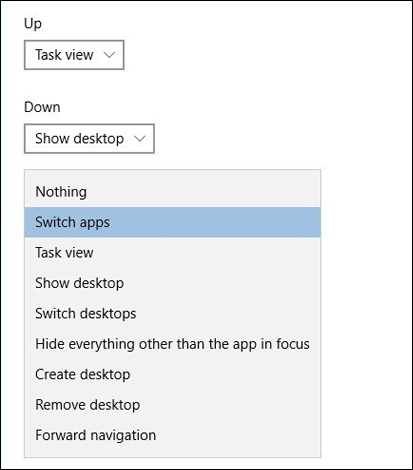Choose the Create desktop option
Viewport: 413px width, 470px height.
pyautogui.click(x=172, y=374)
